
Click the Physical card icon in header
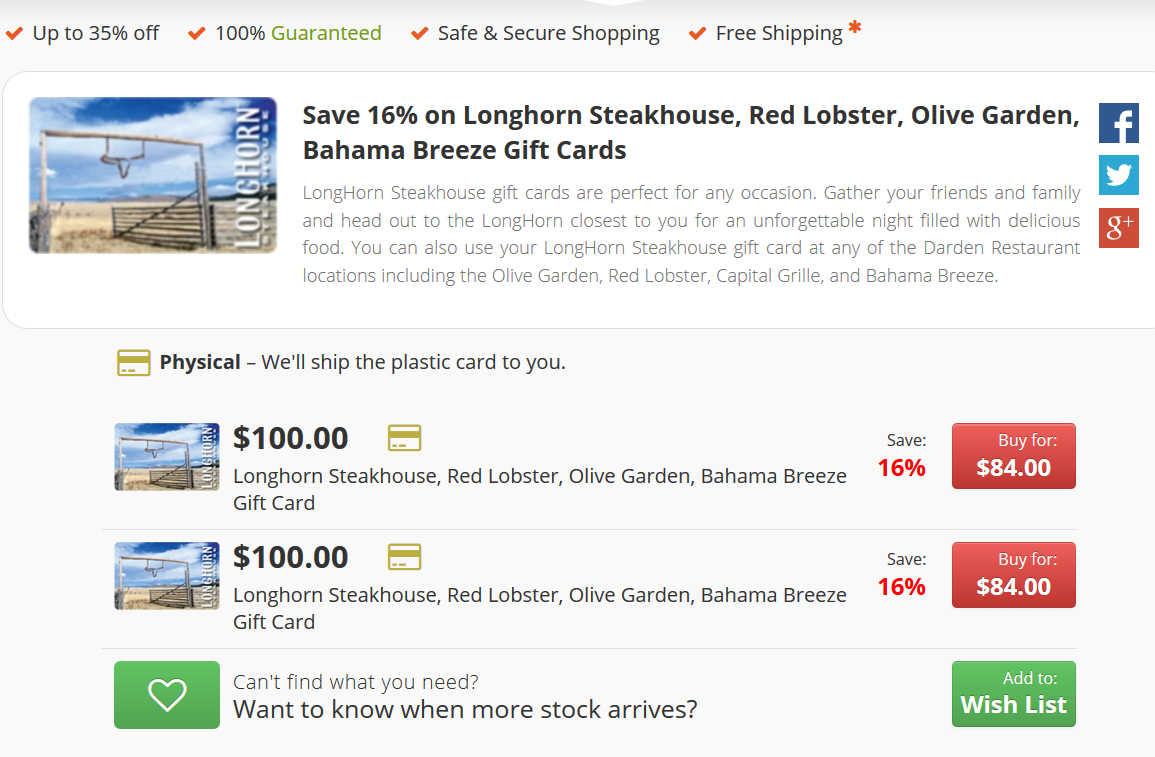(133, 362)
